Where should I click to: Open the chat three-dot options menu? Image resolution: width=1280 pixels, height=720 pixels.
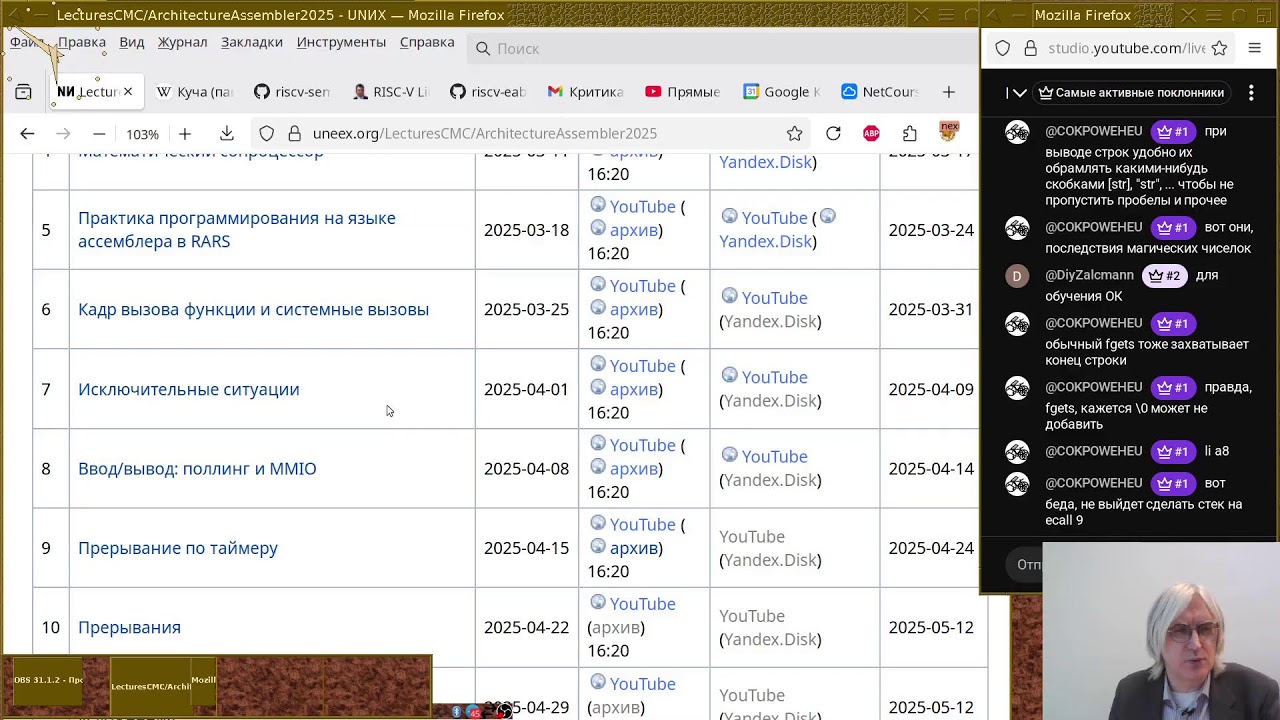(1251, 93)
